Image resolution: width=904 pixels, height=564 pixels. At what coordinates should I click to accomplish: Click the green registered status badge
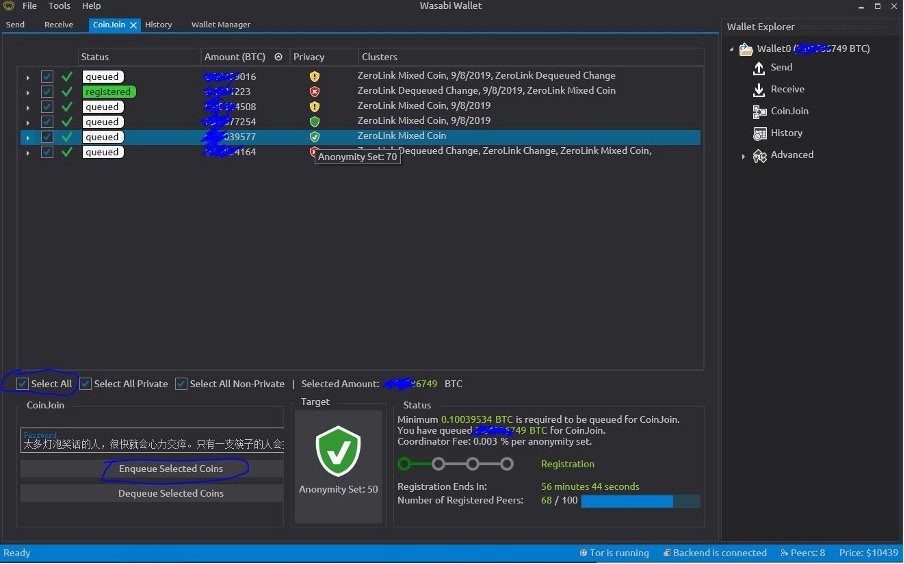(x=109, y=91)
